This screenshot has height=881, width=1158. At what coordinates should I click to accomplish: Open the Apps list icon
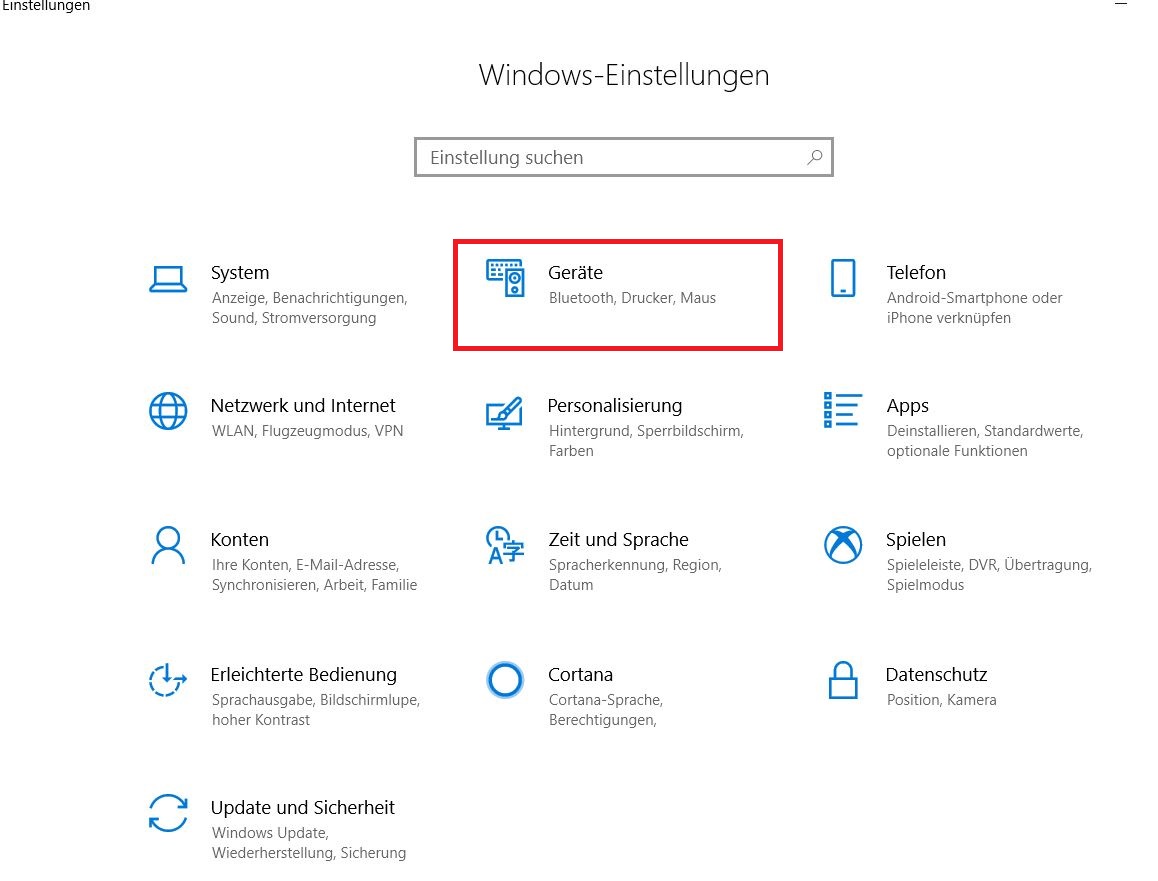[843, 410]
